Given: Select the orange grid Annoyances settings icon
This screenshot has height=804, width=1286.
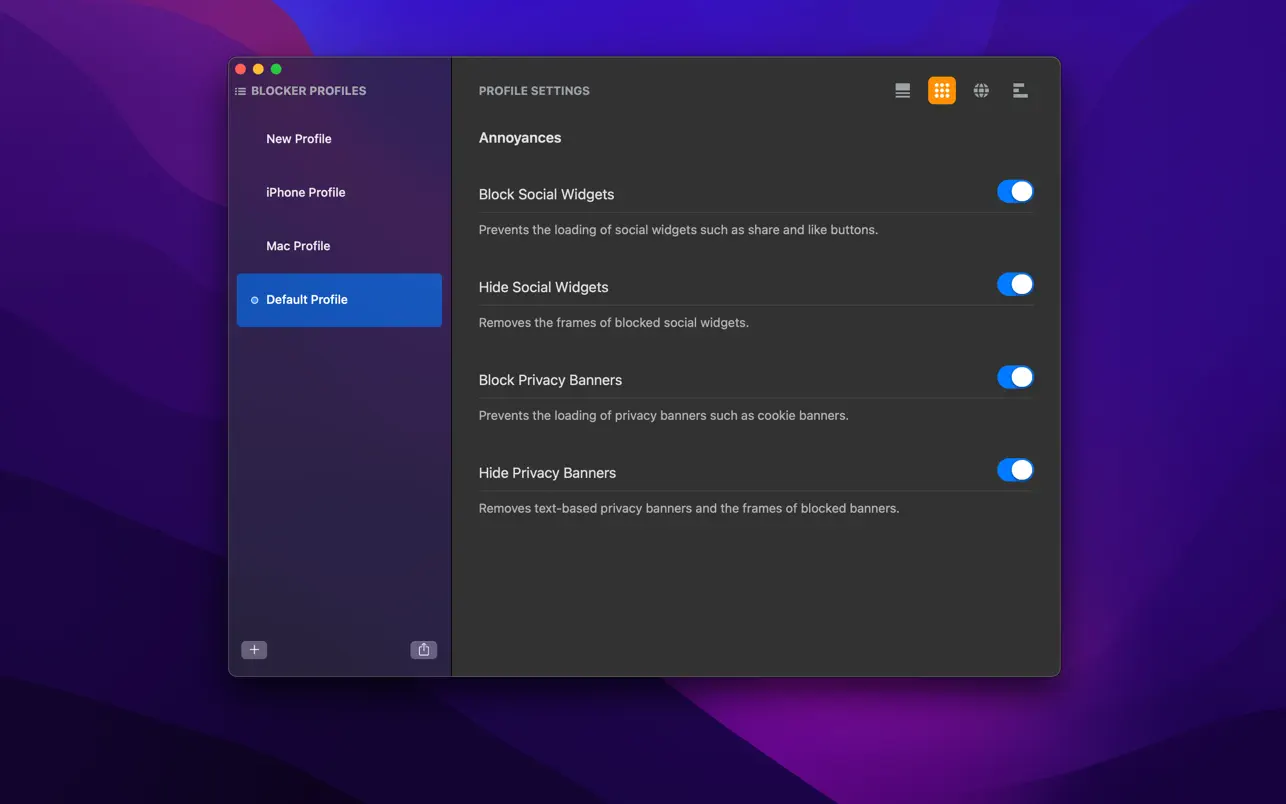Looking at the screenshot, I should pyautogui.click(x=941, y=91).
